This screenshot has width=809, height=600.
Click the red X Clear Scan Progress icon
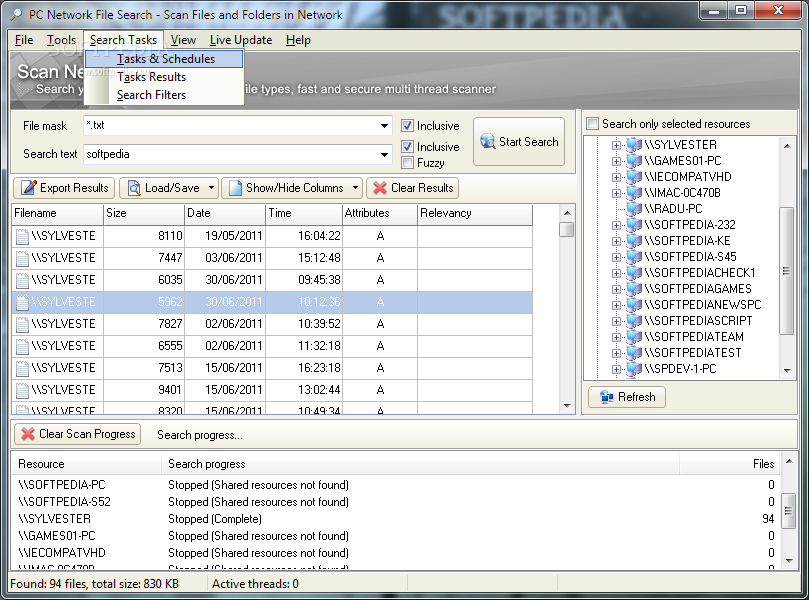pyautogui.click(x=28, y=434)
